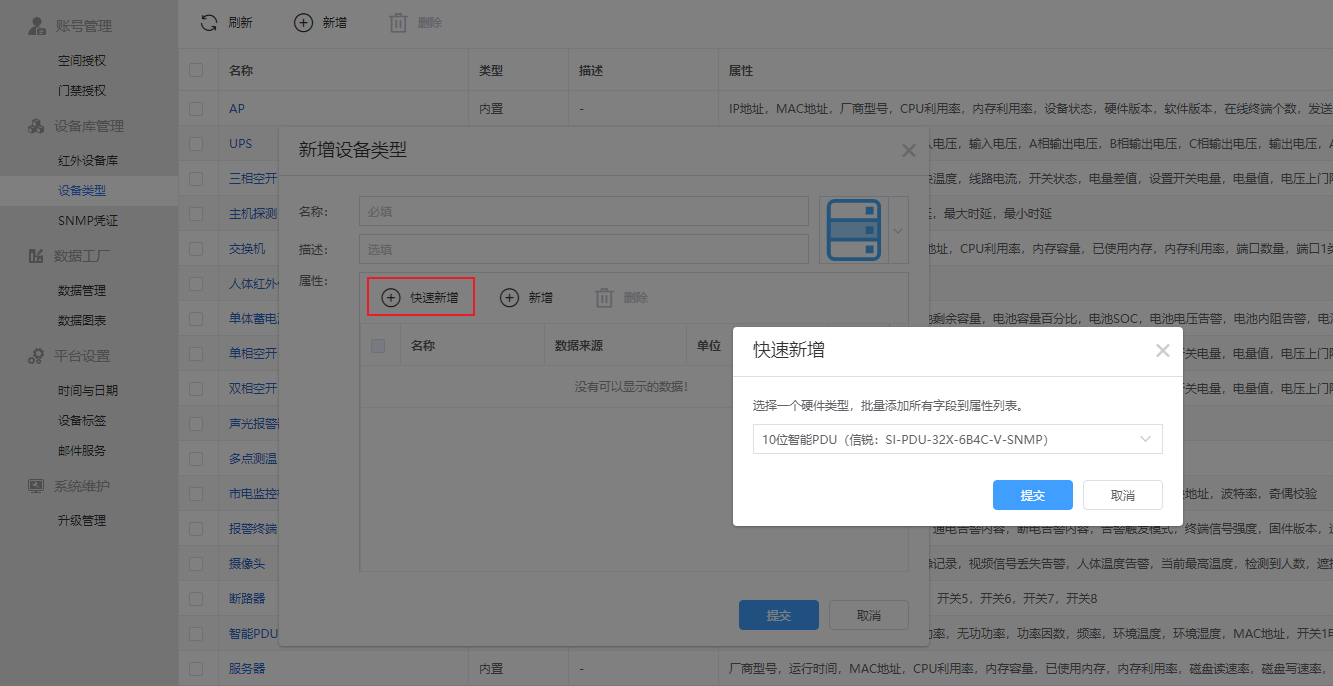Open 邮件服务 menu item
1333x686 pixels.
(82, 450)
